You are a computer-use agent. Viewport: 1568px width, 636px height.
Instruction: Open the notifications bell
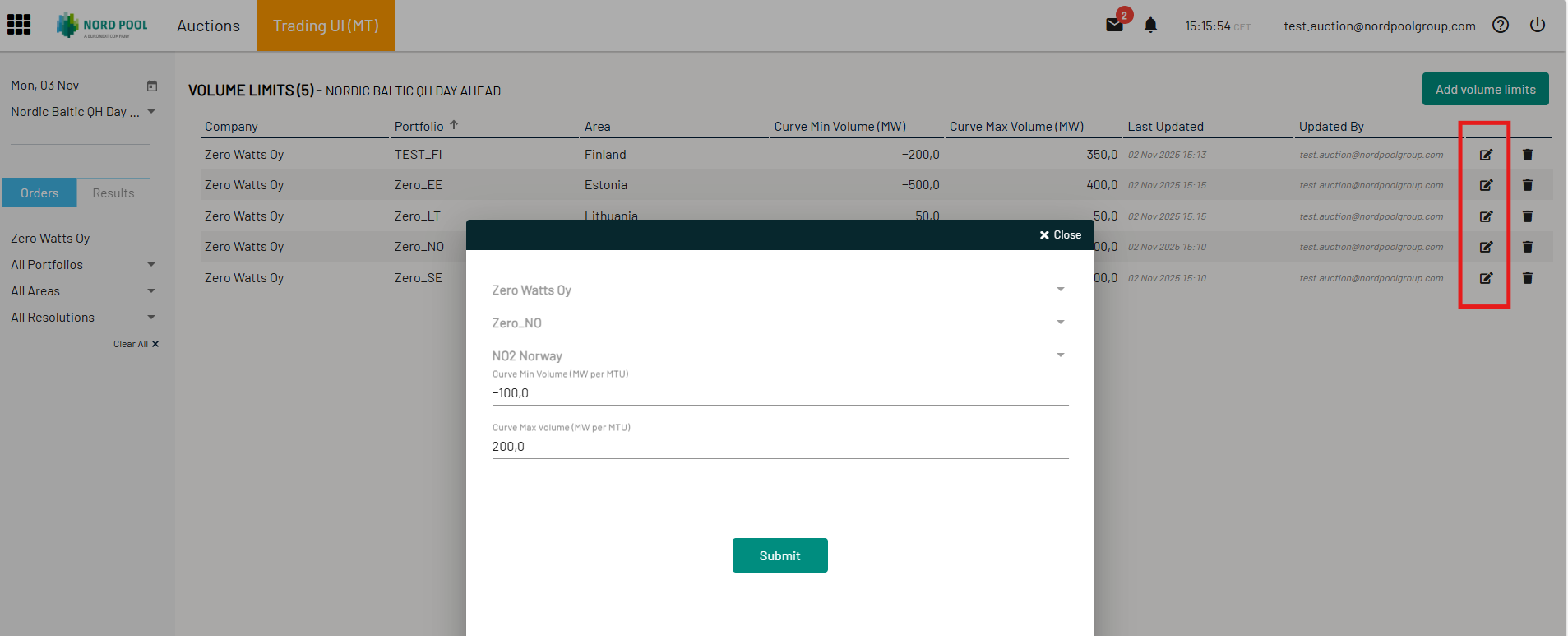1151,26
